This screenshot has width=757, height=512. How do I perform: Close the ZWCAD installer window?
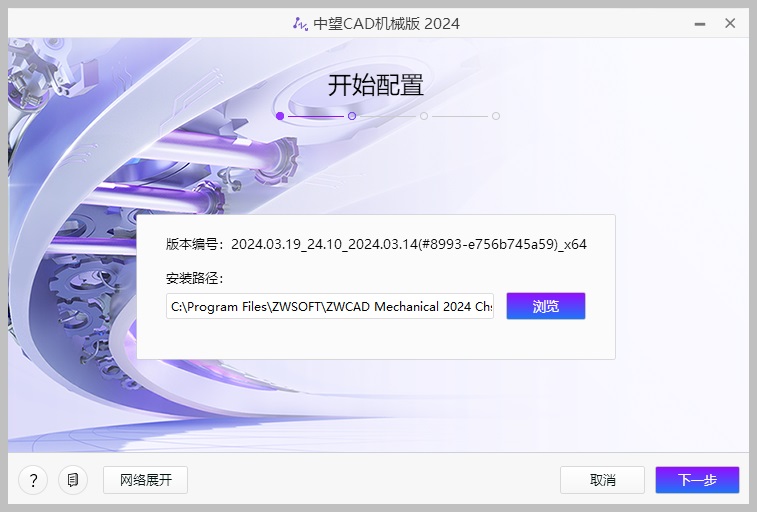[x=731, y=23]
